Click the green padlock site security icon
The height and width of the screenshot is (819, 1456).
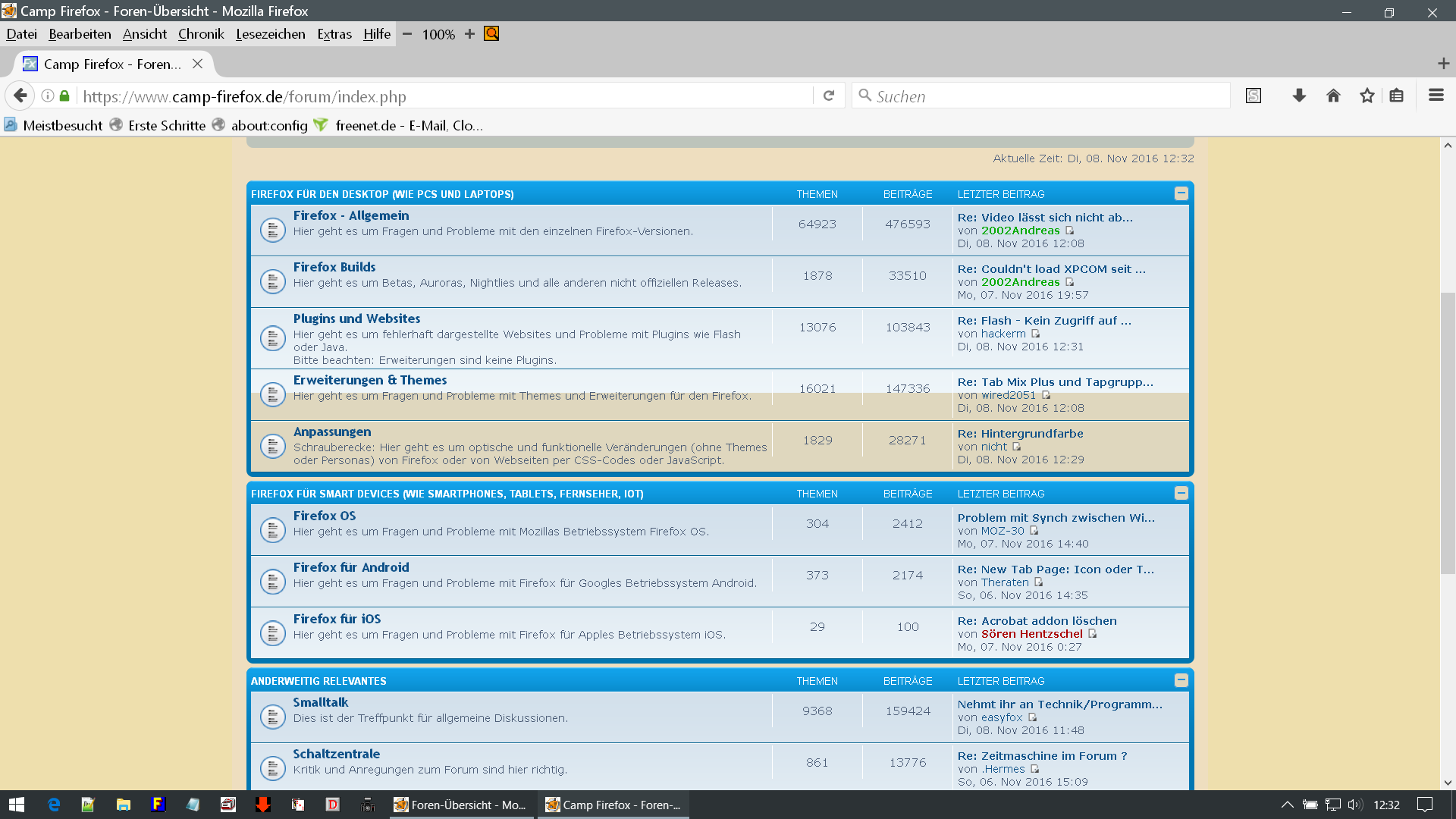pos(64,96)
